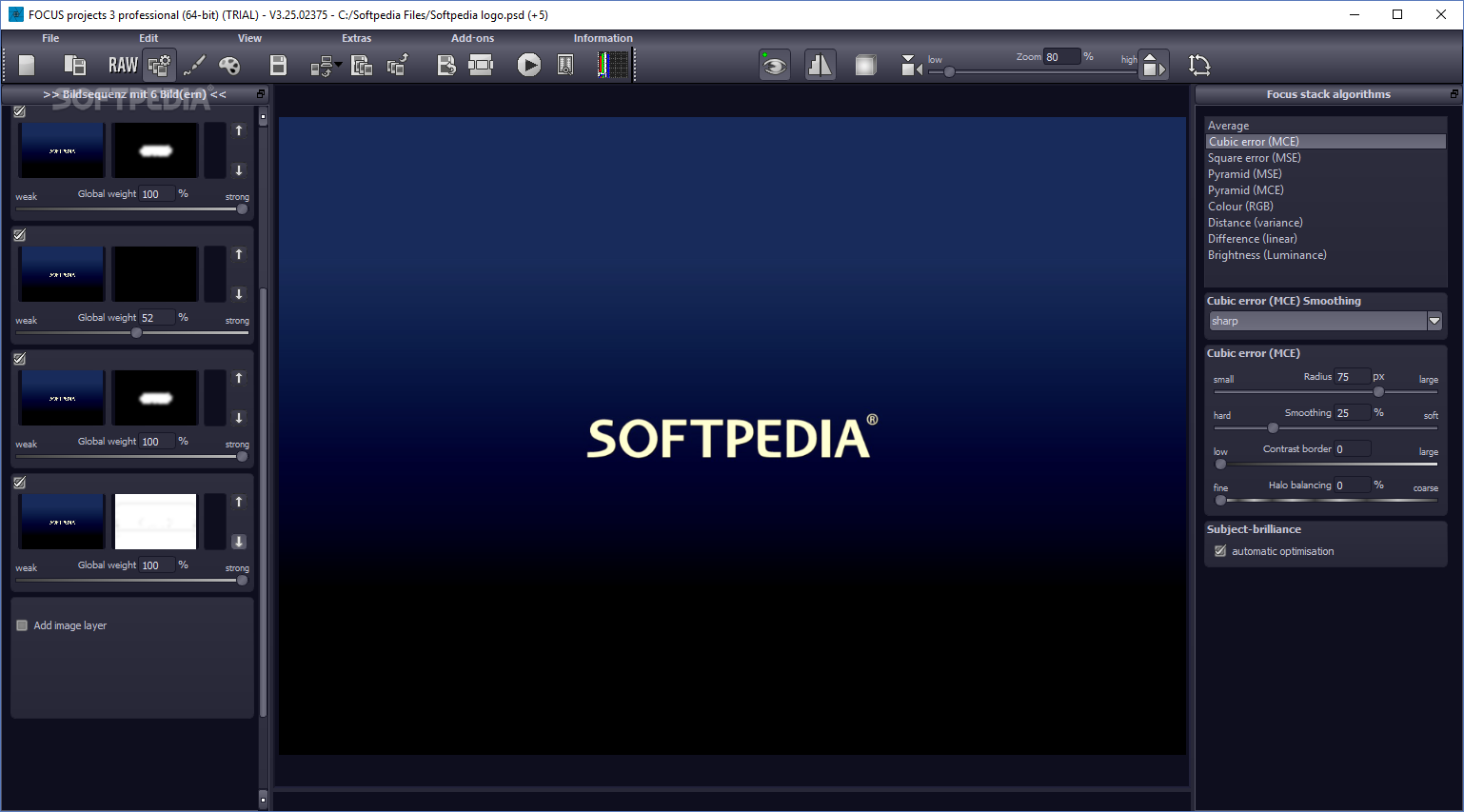The width and height of the screenshot is (1464, 812).
Task: Uncheck the layer with weight 52
Action: [x=19, y=235]
